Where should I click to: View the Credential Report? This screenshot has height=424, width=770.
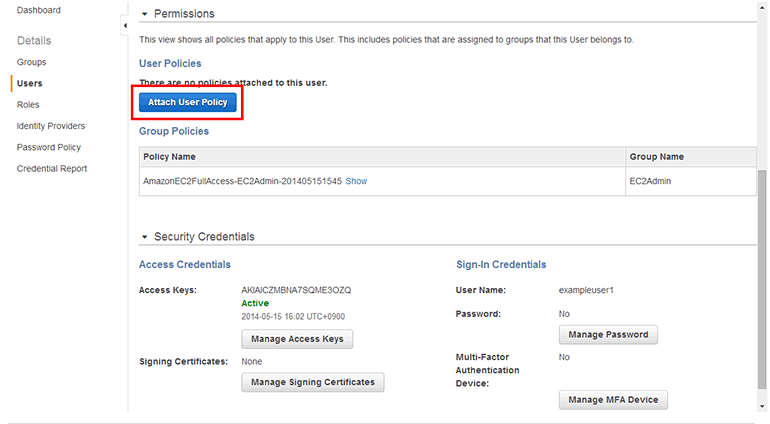(x=51, y=168)
